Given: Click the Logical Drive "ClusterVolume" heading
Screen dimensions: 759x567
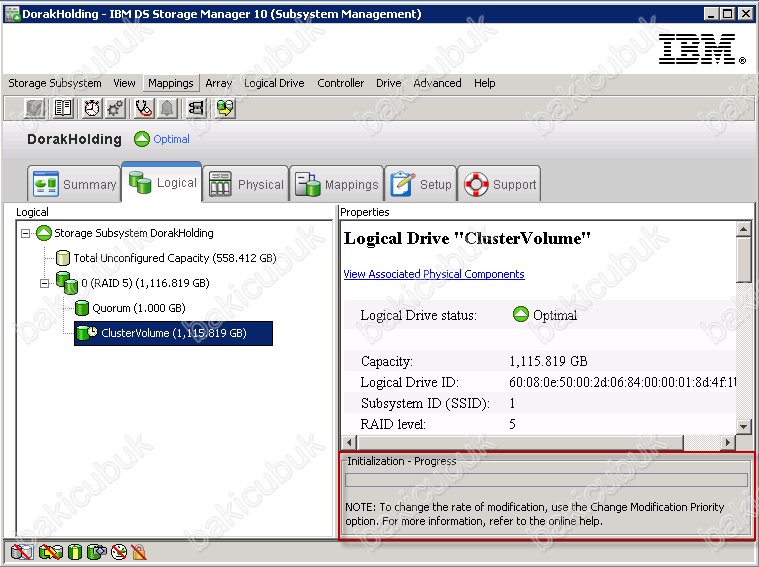Looking at the screenshot, I should [x=467, y=238].
